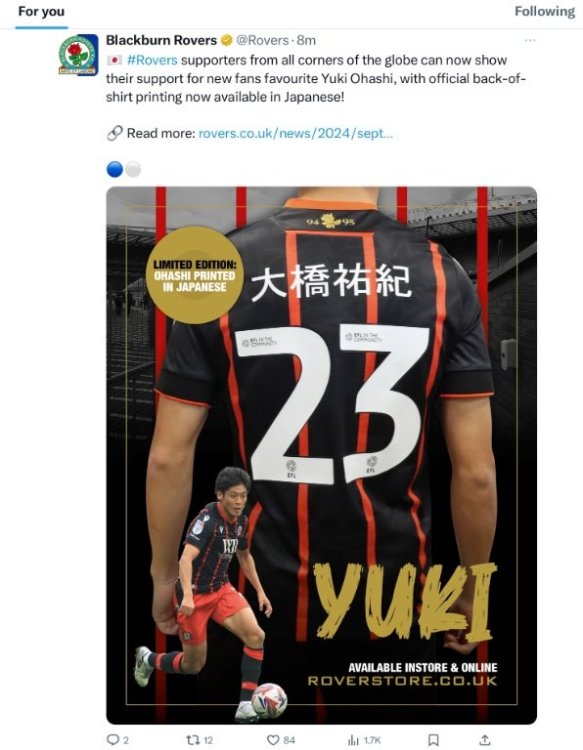This screenshot has height=750, width=583.
Task: Like the post with heart icon
Action: [273, 740]
